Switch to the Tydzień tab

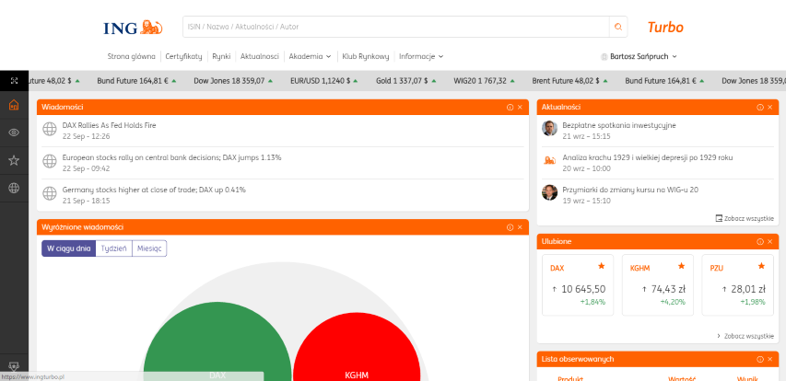114,248
